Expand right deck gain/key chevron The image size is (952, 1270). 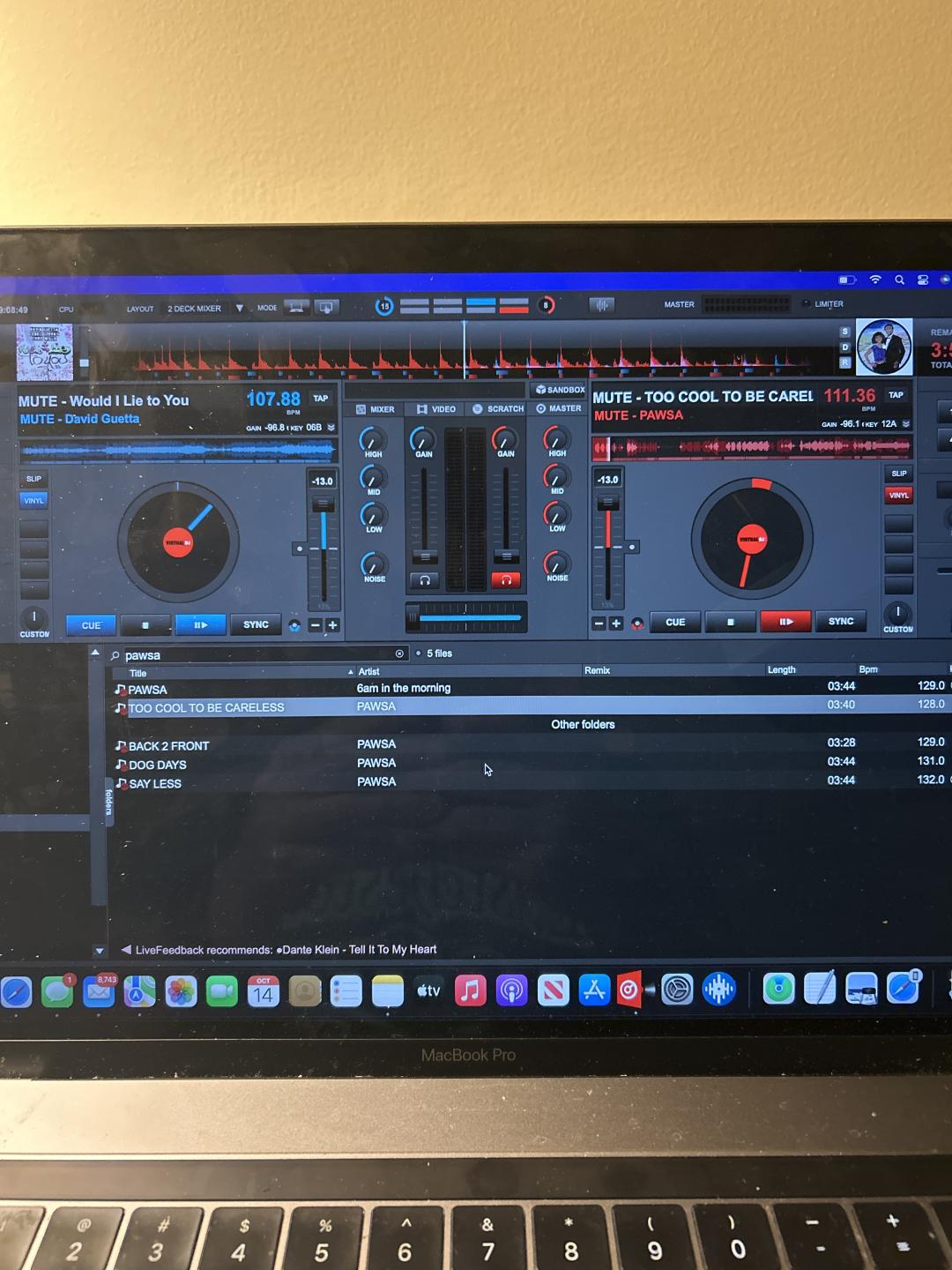pos(905,424)
